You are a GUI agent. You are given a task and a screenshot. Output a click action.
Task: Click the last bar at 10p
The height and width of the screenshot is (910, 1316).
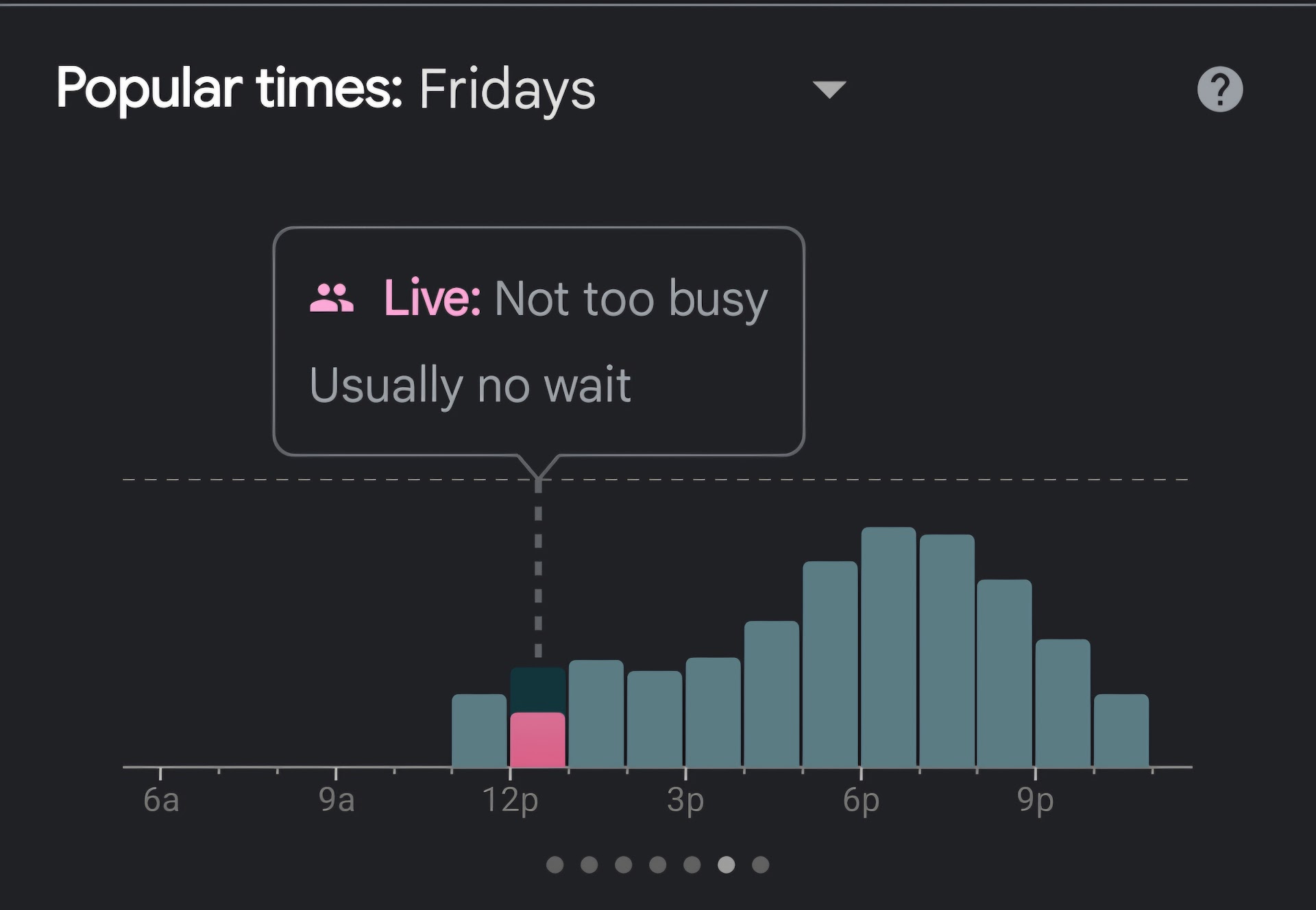1121,730
